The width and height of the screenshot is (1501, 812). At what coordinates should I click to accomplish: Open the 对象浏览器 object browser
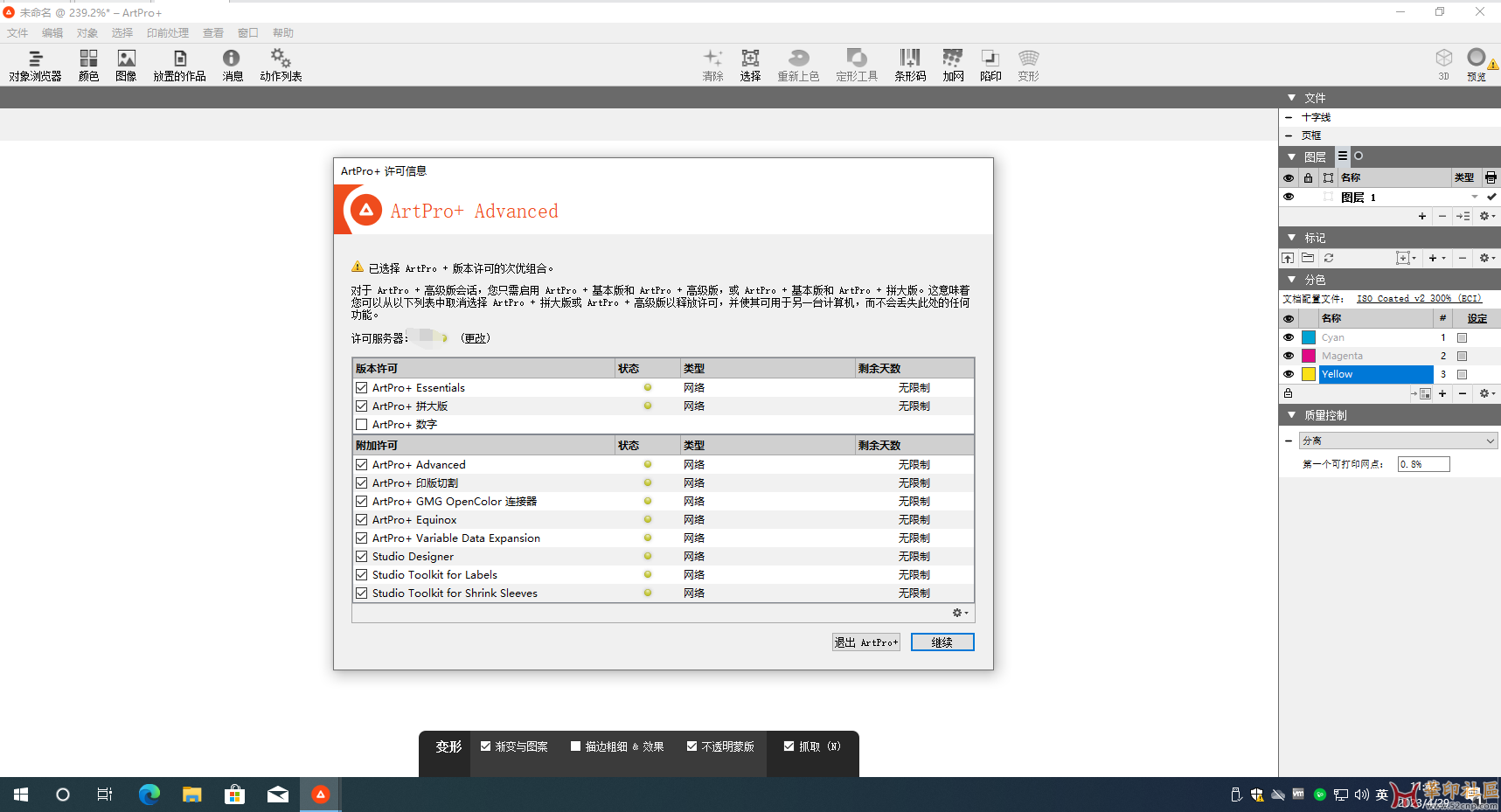tap(35, 66)
